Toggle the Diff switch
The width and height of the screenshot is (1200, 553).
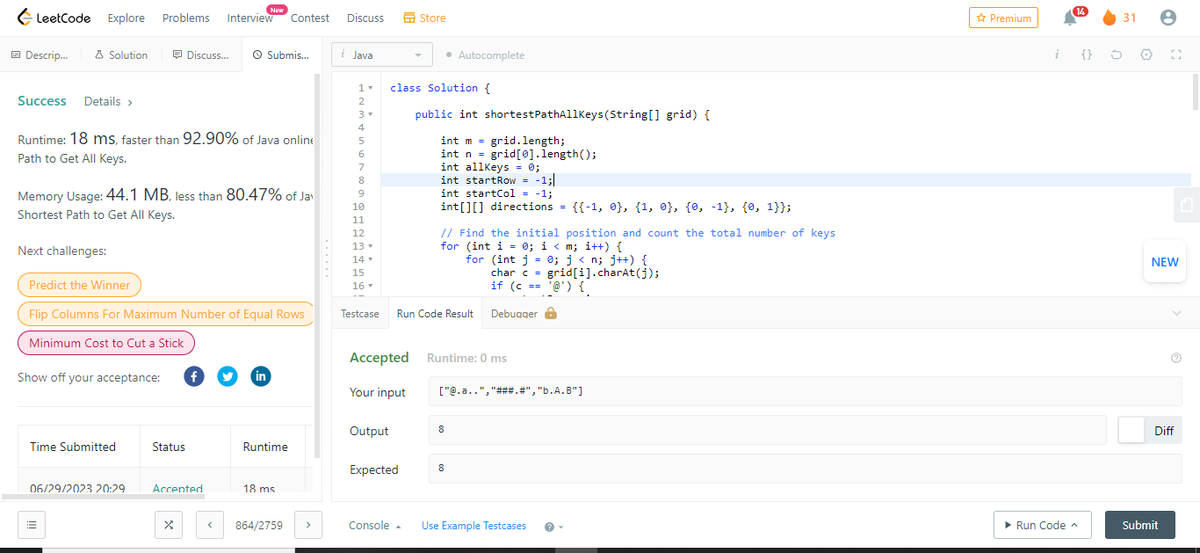pyautogui.click(x=1150, y=430)
